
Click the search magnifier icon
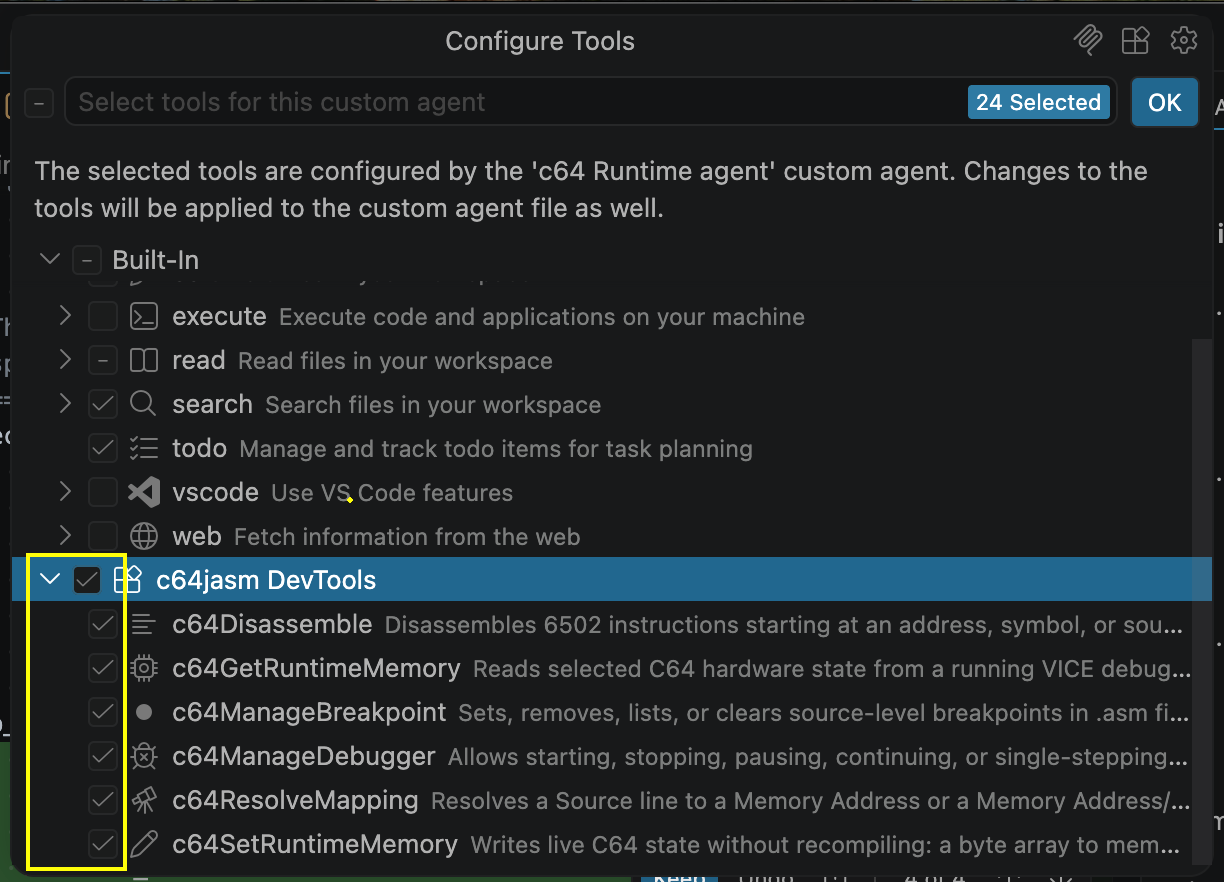144,405
